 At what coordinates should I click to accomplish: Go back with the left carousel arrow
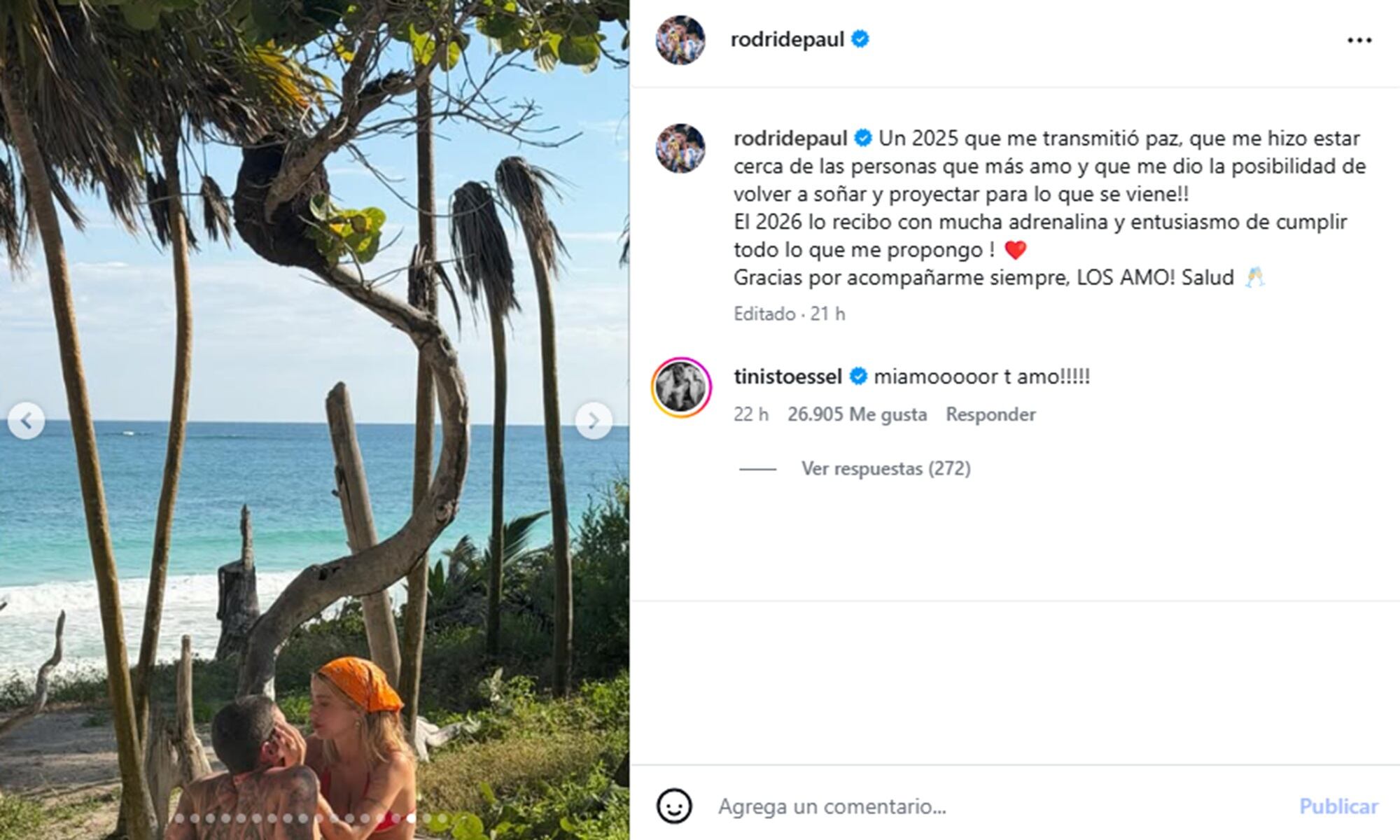pos(26,420)
